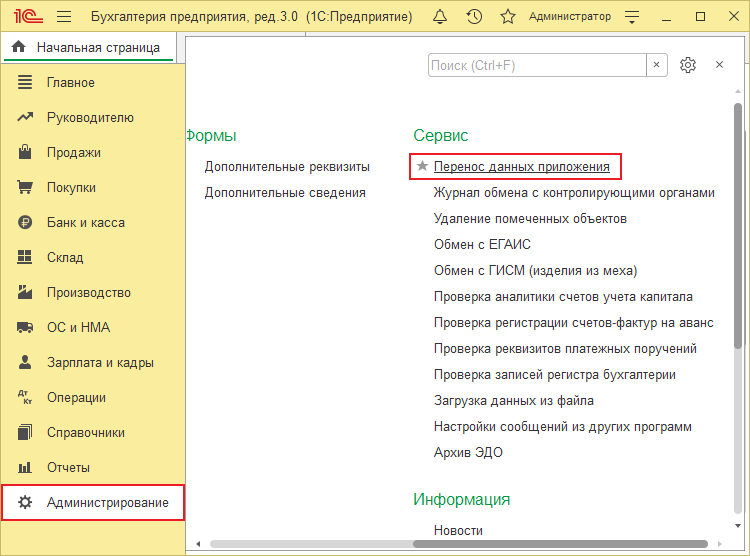
Task: Click the Администратор user name
Action: click(x=570, y=17)
